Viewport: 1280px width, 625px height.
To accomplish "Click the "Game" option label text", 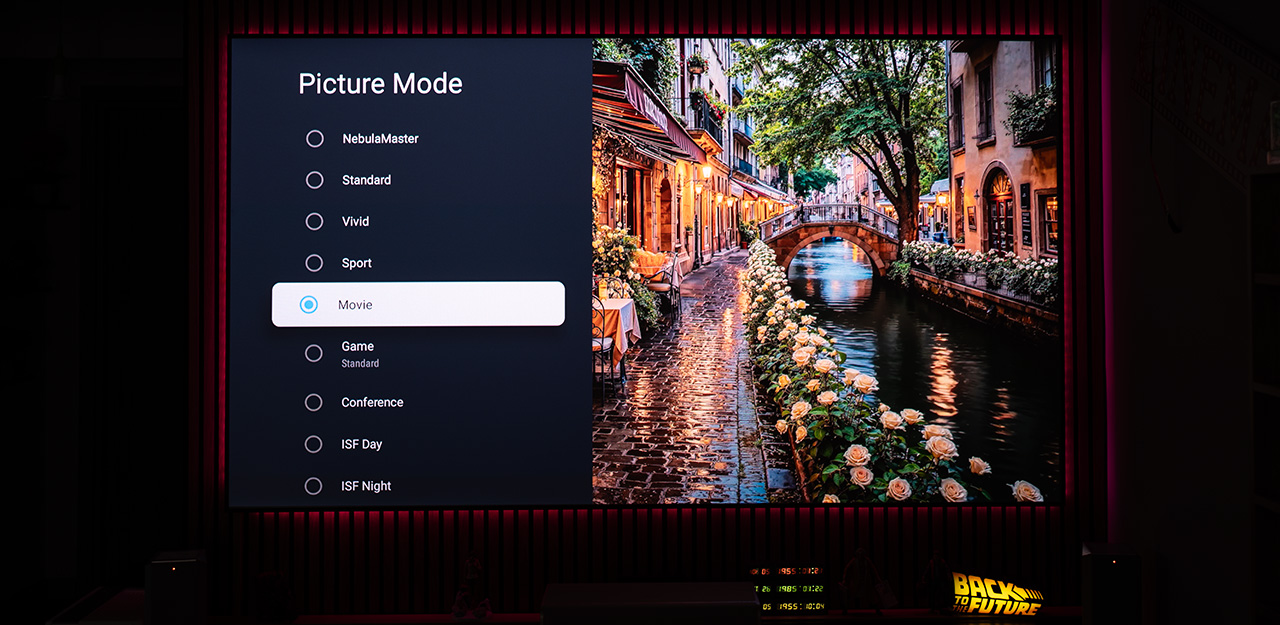I will click(x=357, y=346).
